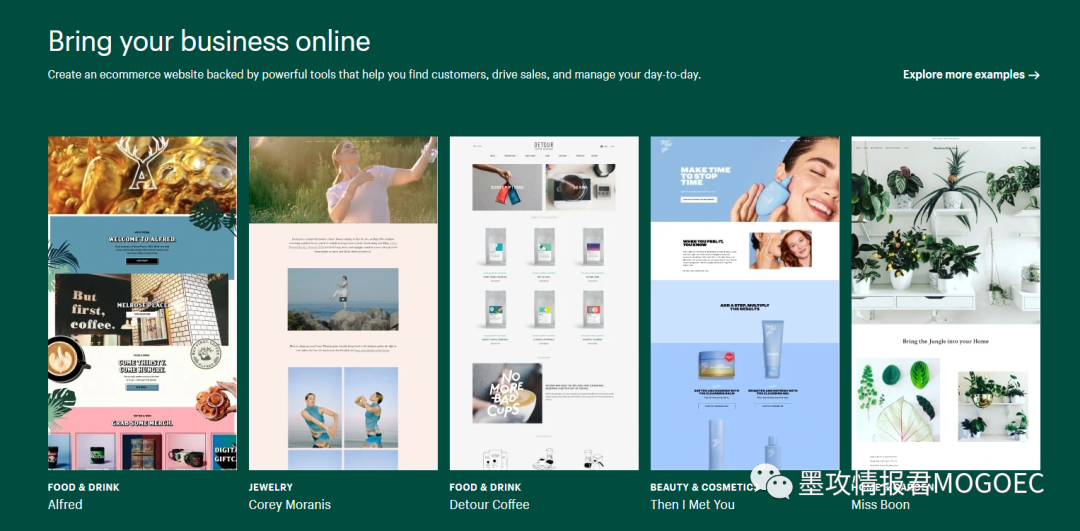The image size is (1080, 531).
Task: Click the Detour Coffee store name
Action: coord(489,504)
